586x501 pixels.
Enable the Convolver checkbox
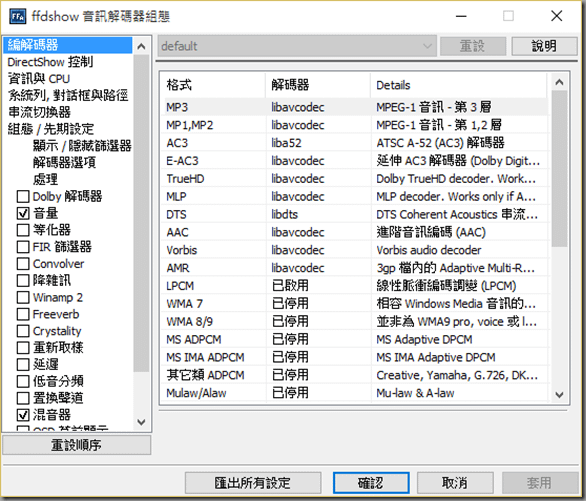point(23,263)
